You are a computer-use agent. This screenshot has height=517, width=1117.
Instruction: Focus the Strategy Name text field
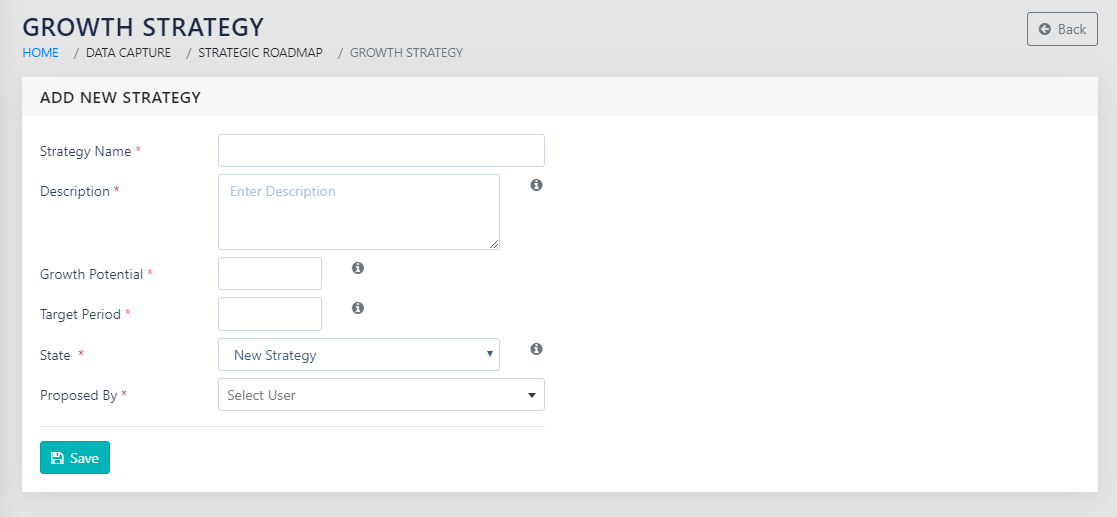[x=381, y=151]
